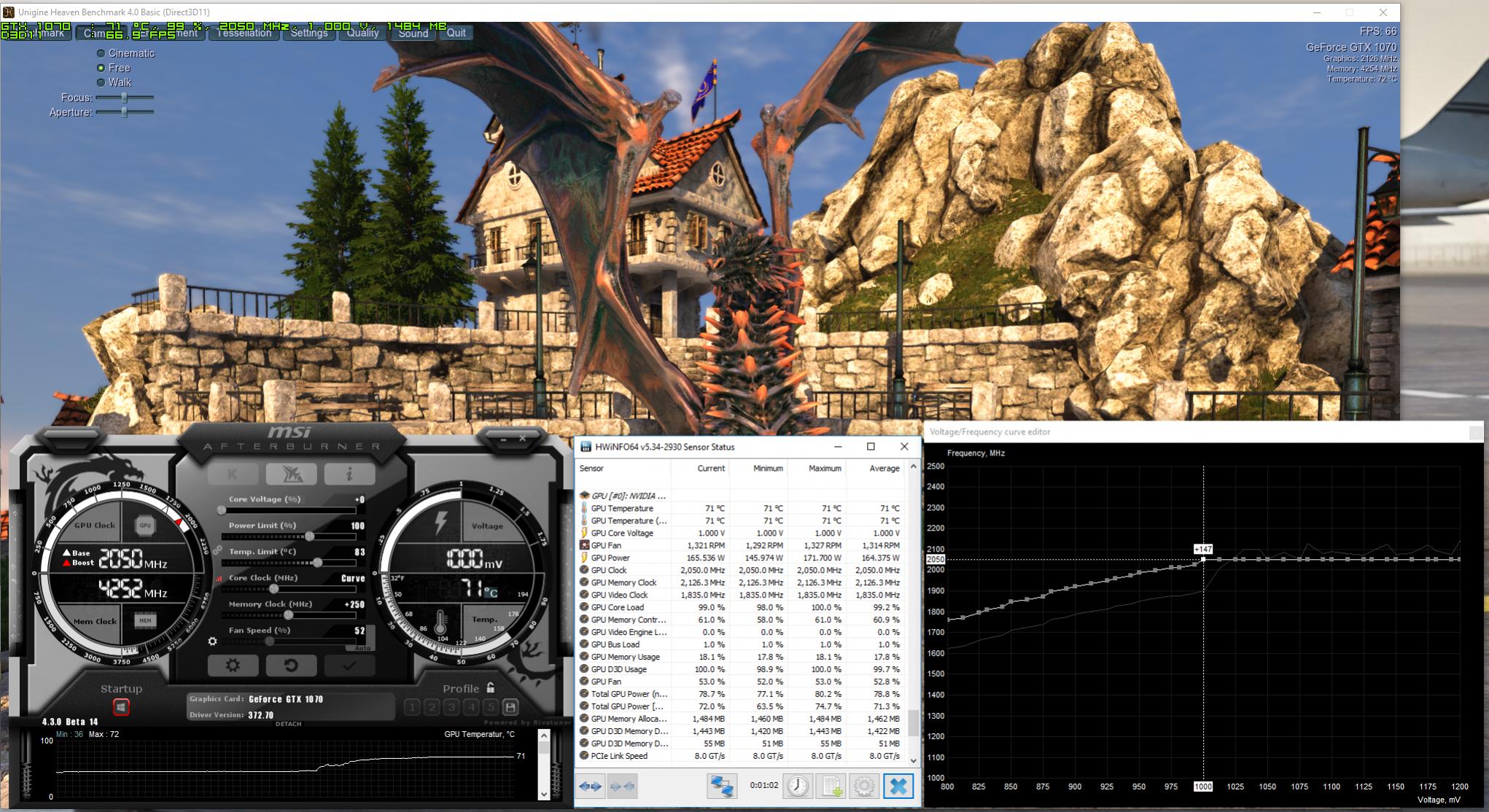Image resolution: width=1489 pixels, height=812 pixels.
Task: Expand HWiNFO columns with blue arrows button
Action: click(x=591, y=786)
